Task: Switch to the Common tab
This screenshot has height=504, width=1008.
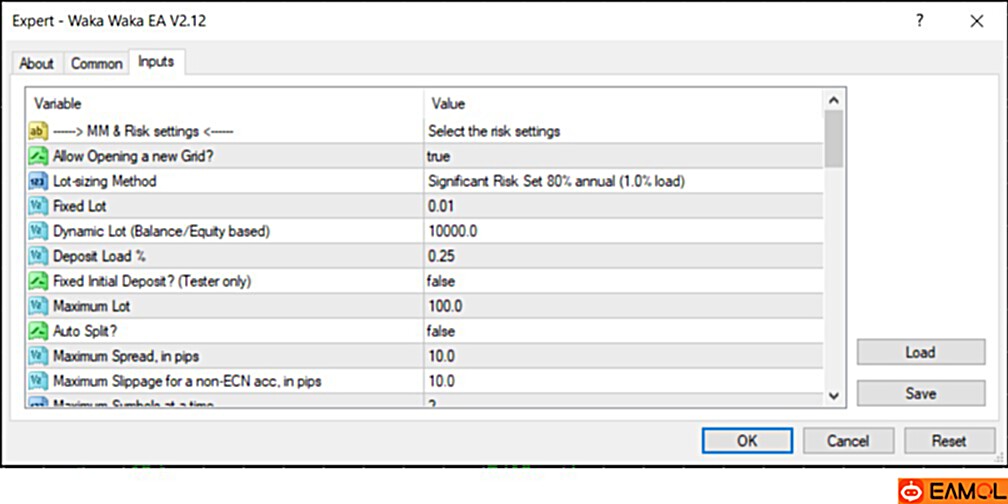Action: 96,64
